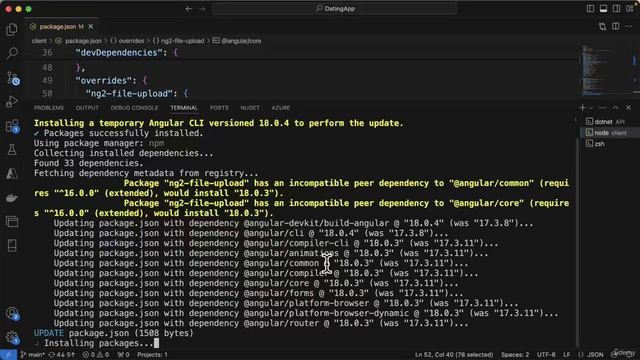Screen dimensions: 640x360
Task: Select the Terminal panel tab
Action: (x=184, y=108)
